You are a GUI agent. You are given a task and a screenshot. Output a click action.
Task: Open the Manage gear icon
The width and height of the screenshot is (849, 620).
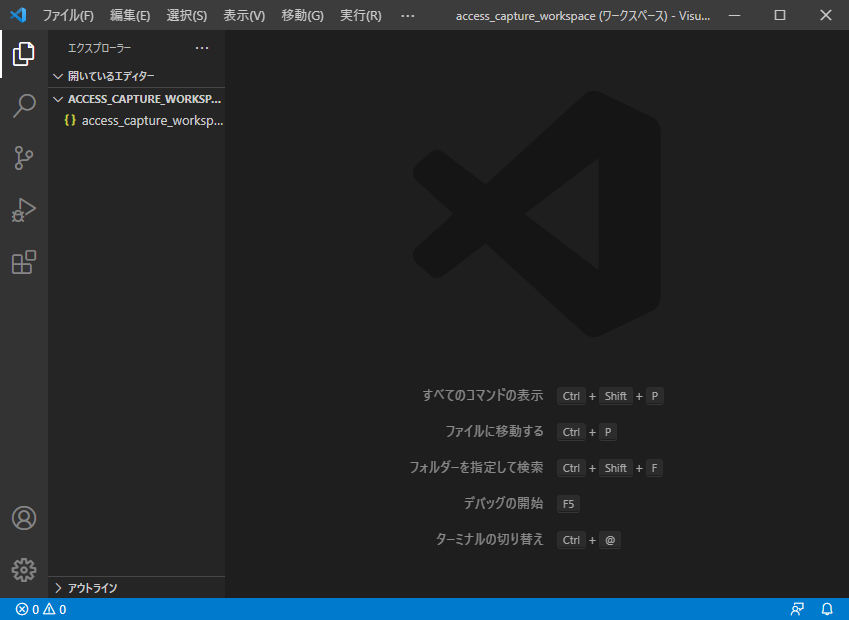[x=24, y=570]
